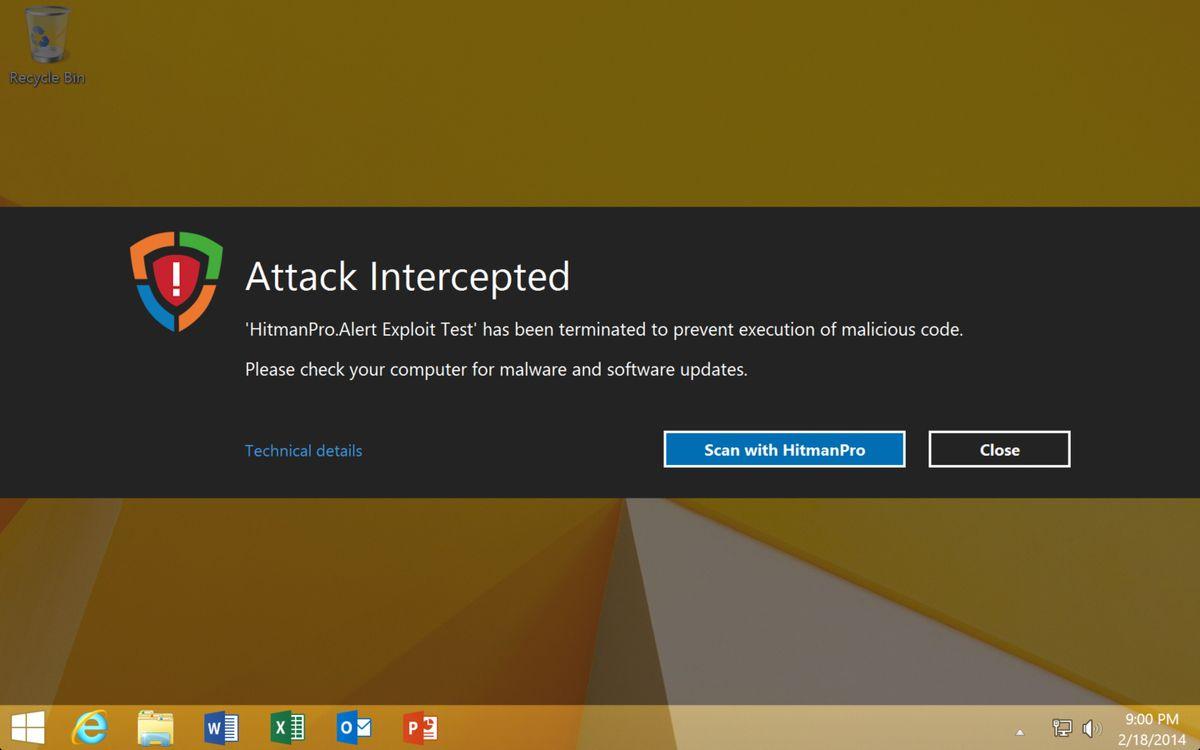The image size is (1200, 750).
Task: Launch Microsoft Outlook from the taskbar
Action: pyautogui.click(x=354, y=727)
